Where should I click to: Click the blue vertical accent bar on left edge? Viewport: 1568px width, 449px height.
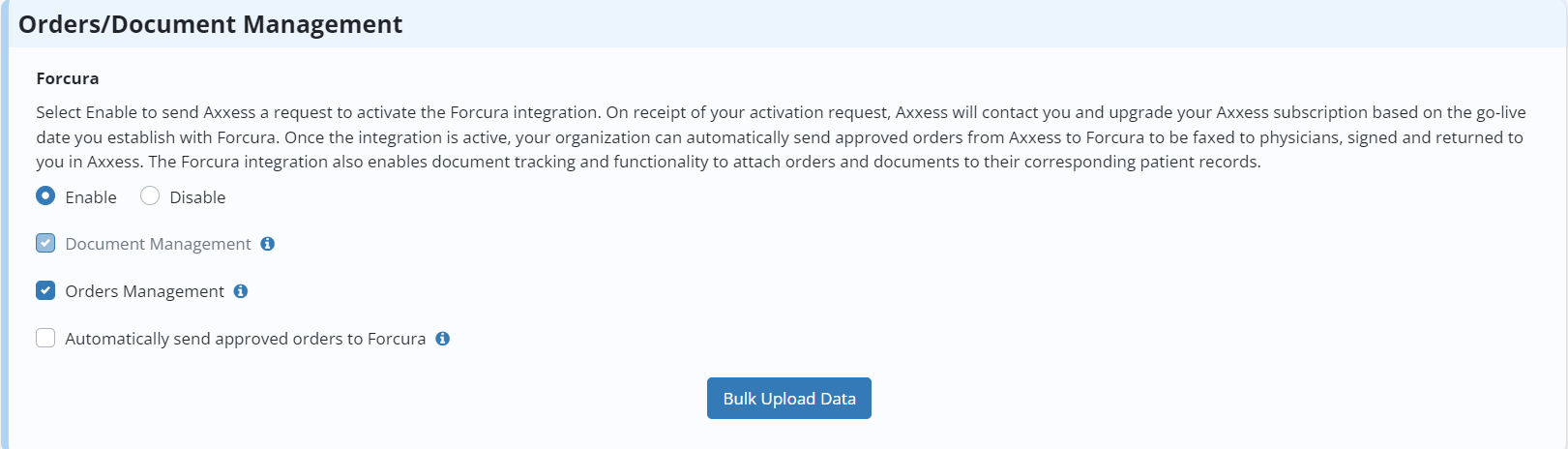[4, 224]
